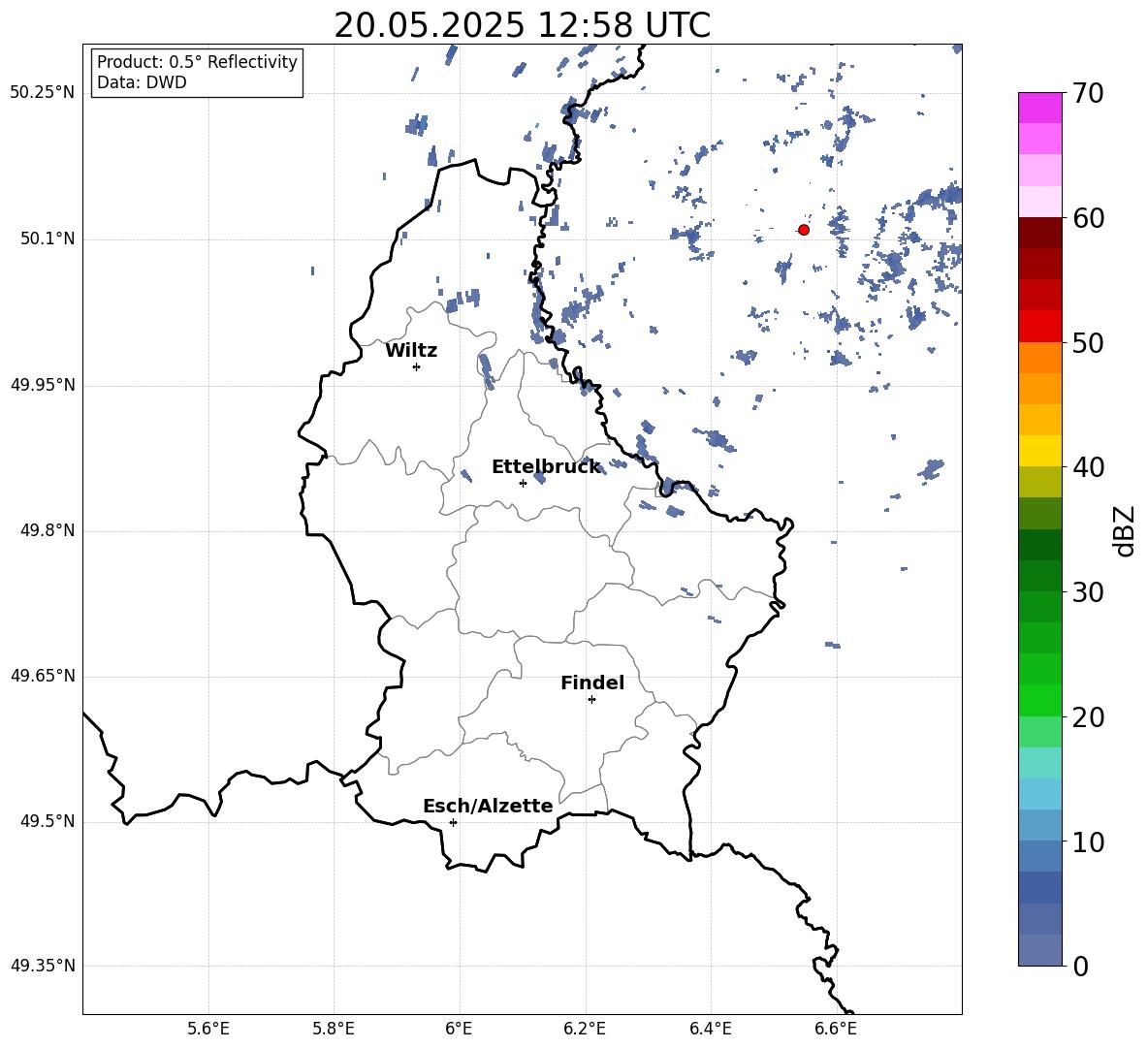Click the 6.6°E longitude label
The image size is (1148, 1048).
tap(836, 1029)
